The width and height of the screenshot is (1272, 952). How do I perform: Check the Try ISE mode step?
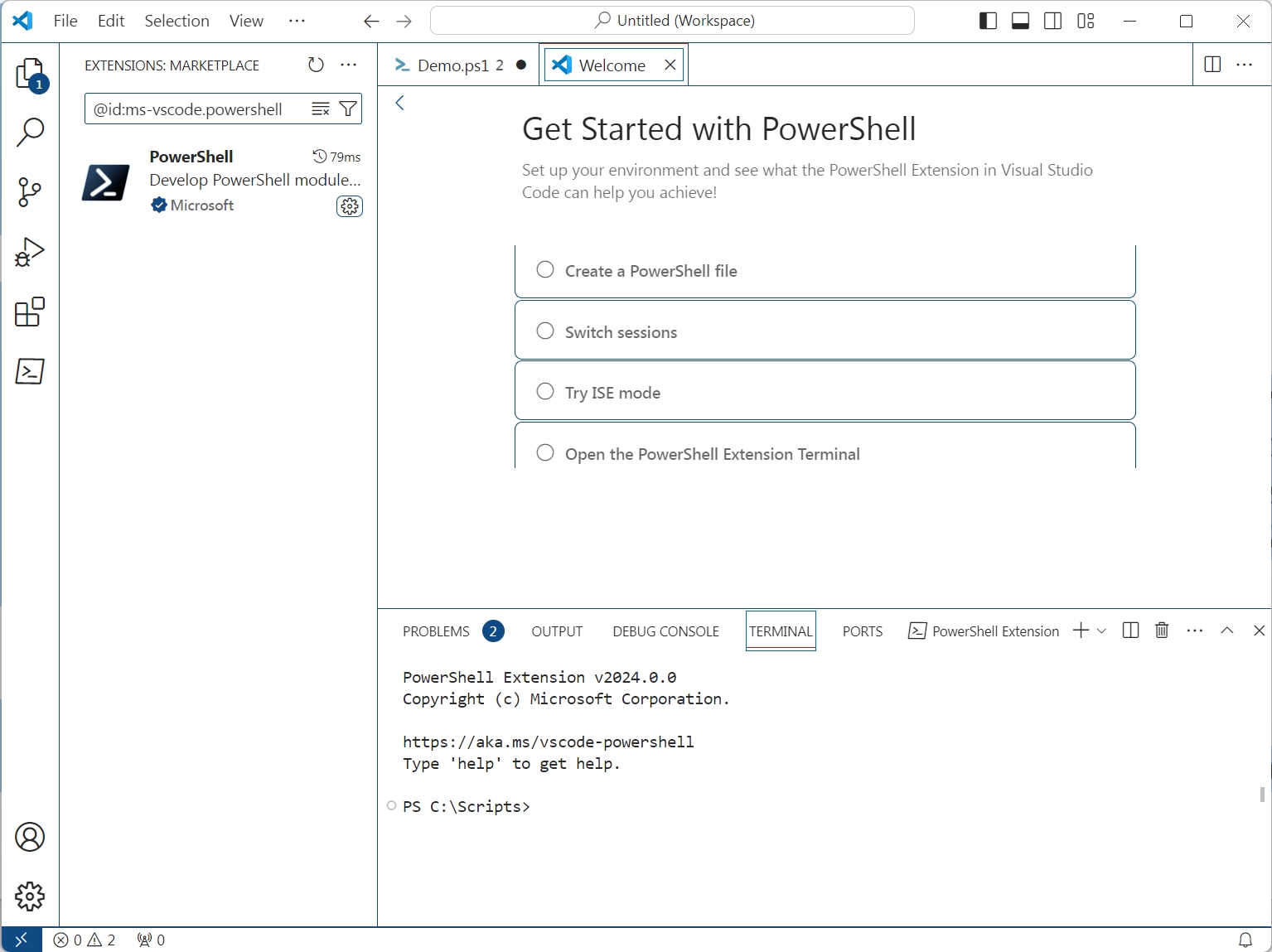544,391
